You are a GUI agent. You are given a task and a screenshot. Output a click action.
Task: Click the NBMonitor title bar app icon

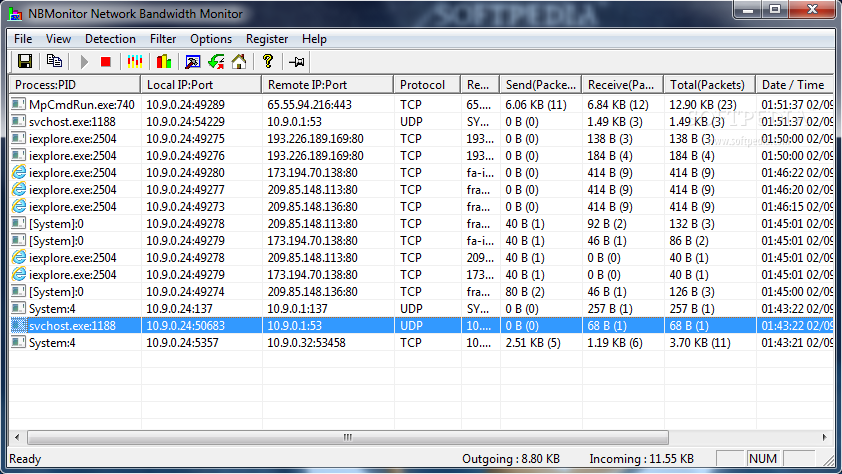[15, 14]
